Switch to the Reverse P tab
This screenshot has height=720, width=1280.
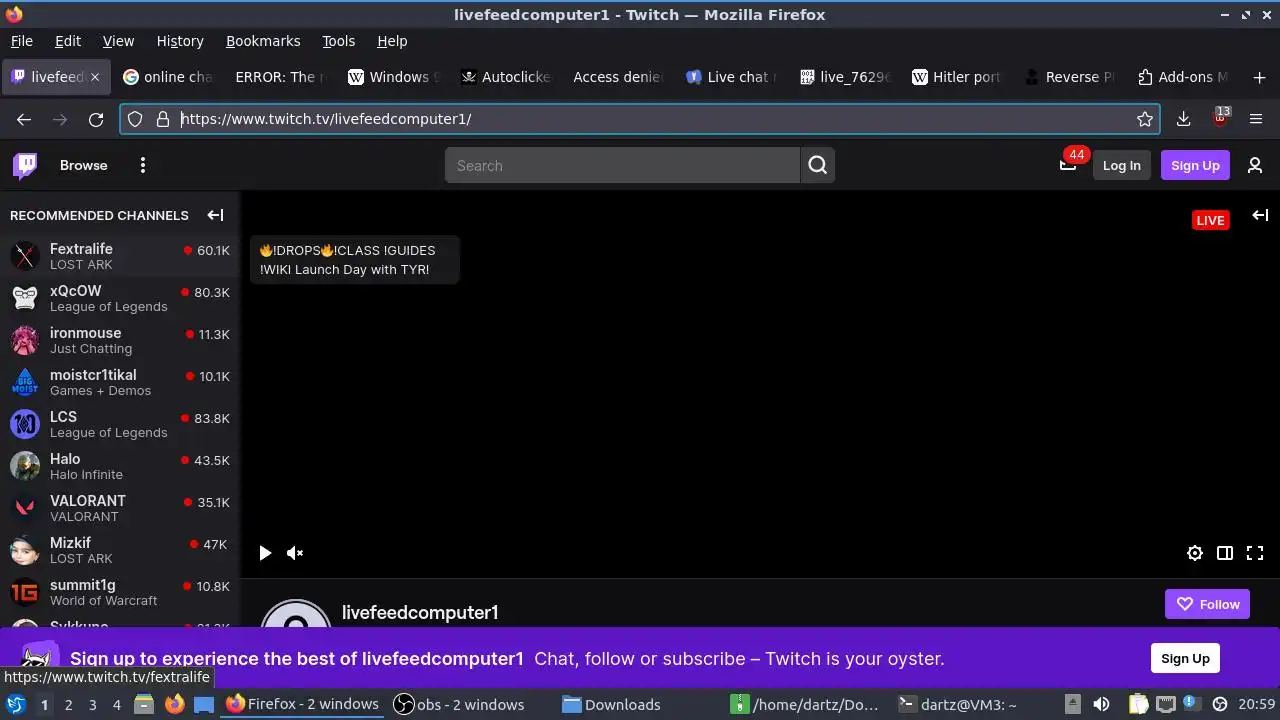tap(1070, 77)
